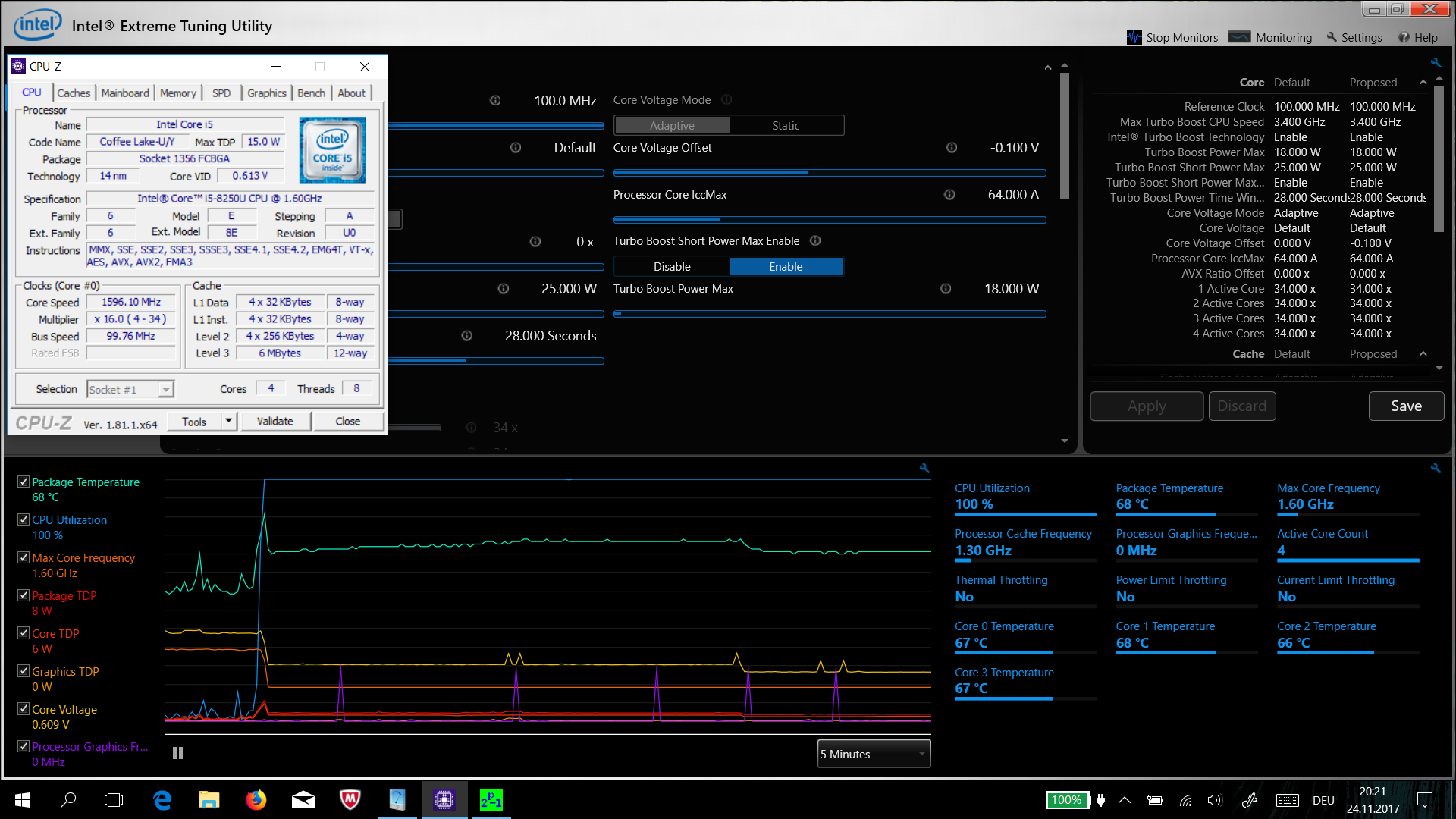The image size is (1456, 819).
Task: Show info for Turbo Boost Short Power Max Enable
Action: click(x=815, y=241)
